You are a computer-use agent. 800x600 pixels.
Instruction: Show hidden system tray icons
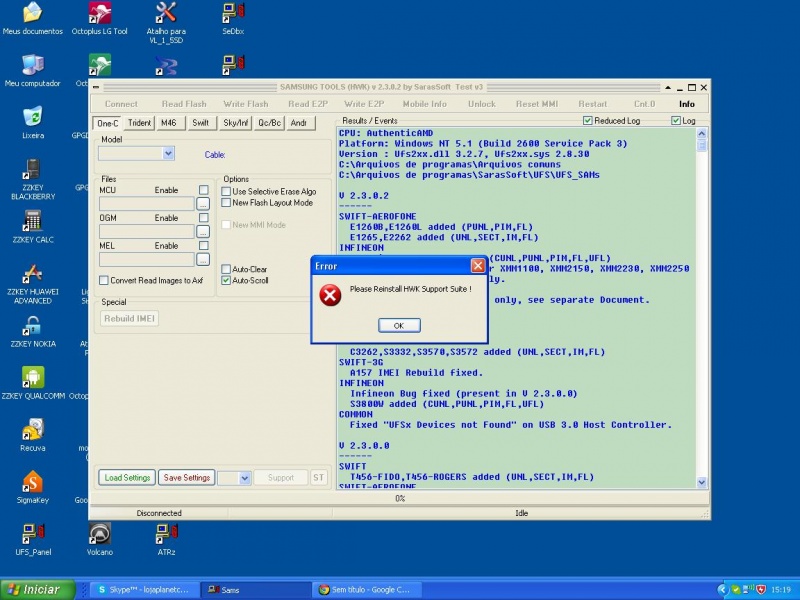[x=722, y=590]
